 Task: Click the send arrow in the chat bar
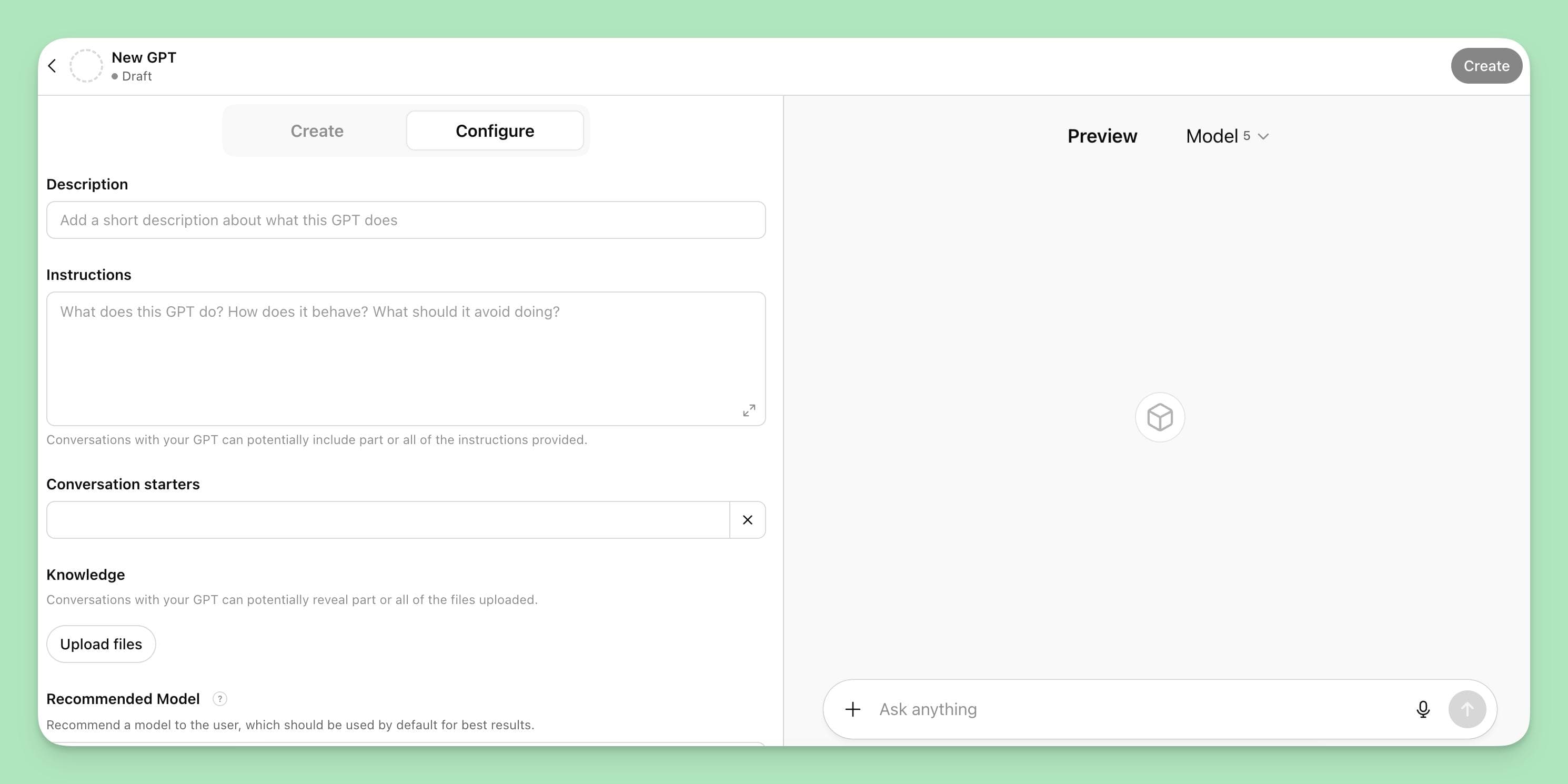[1467, 709]
